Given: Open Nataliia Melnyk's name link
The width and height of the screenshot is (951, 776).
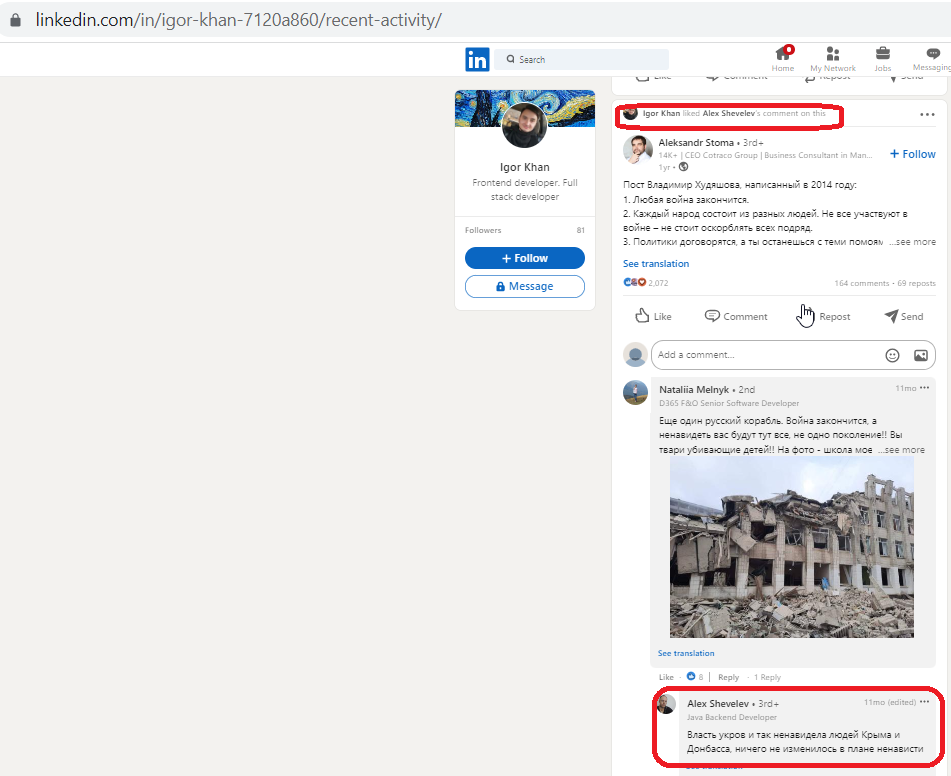Looking at the screenshot, I should point(694,390).
